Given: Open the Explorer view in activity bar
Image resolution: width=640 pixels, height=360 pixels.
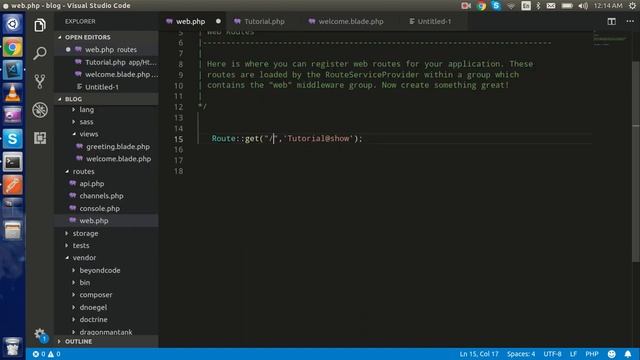Looking at the screenshot, I should 40,25.
